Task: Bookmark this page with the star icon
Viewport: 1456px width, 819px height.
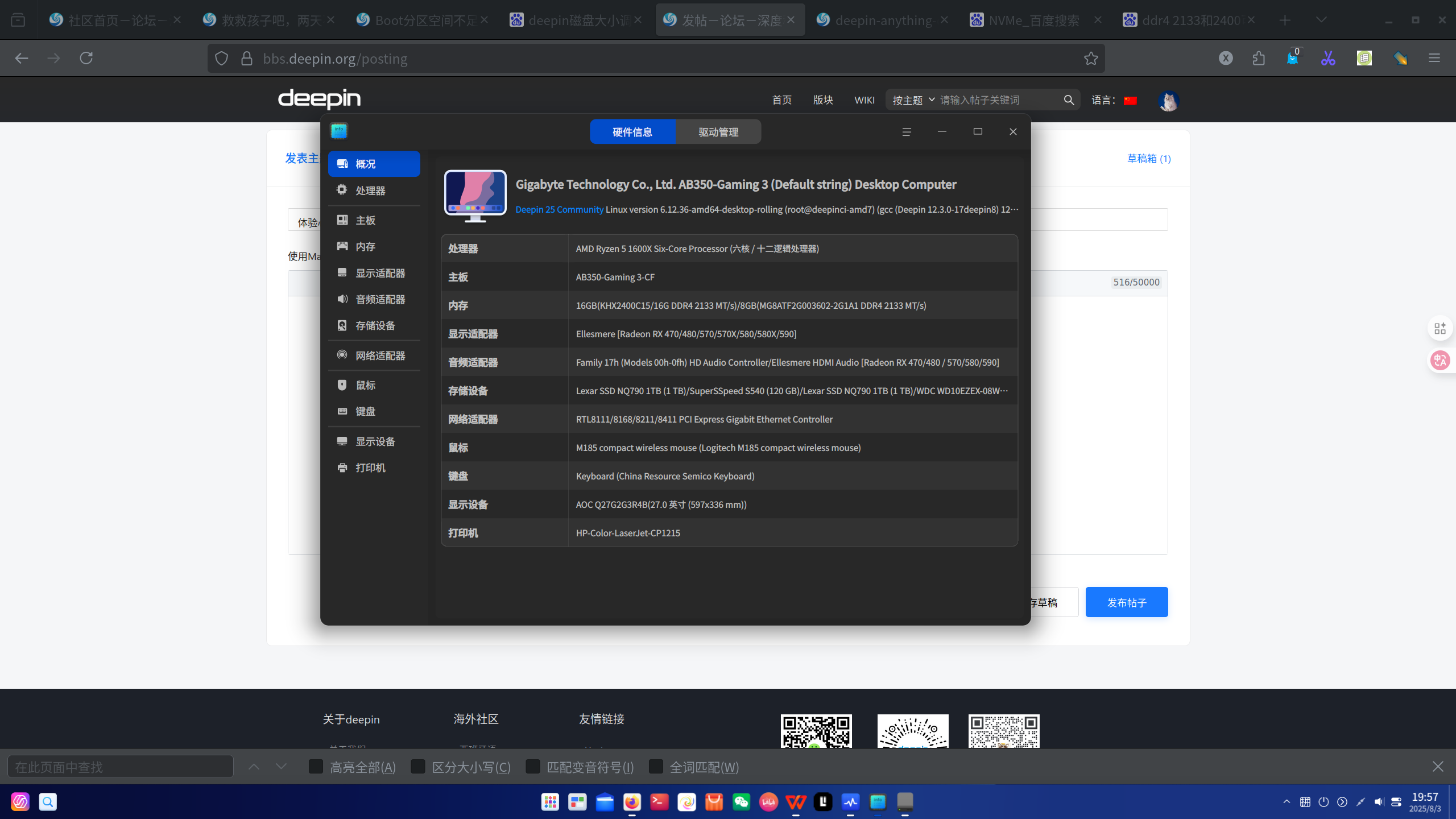Action: pyautogui.click(x=1090, y=58)
